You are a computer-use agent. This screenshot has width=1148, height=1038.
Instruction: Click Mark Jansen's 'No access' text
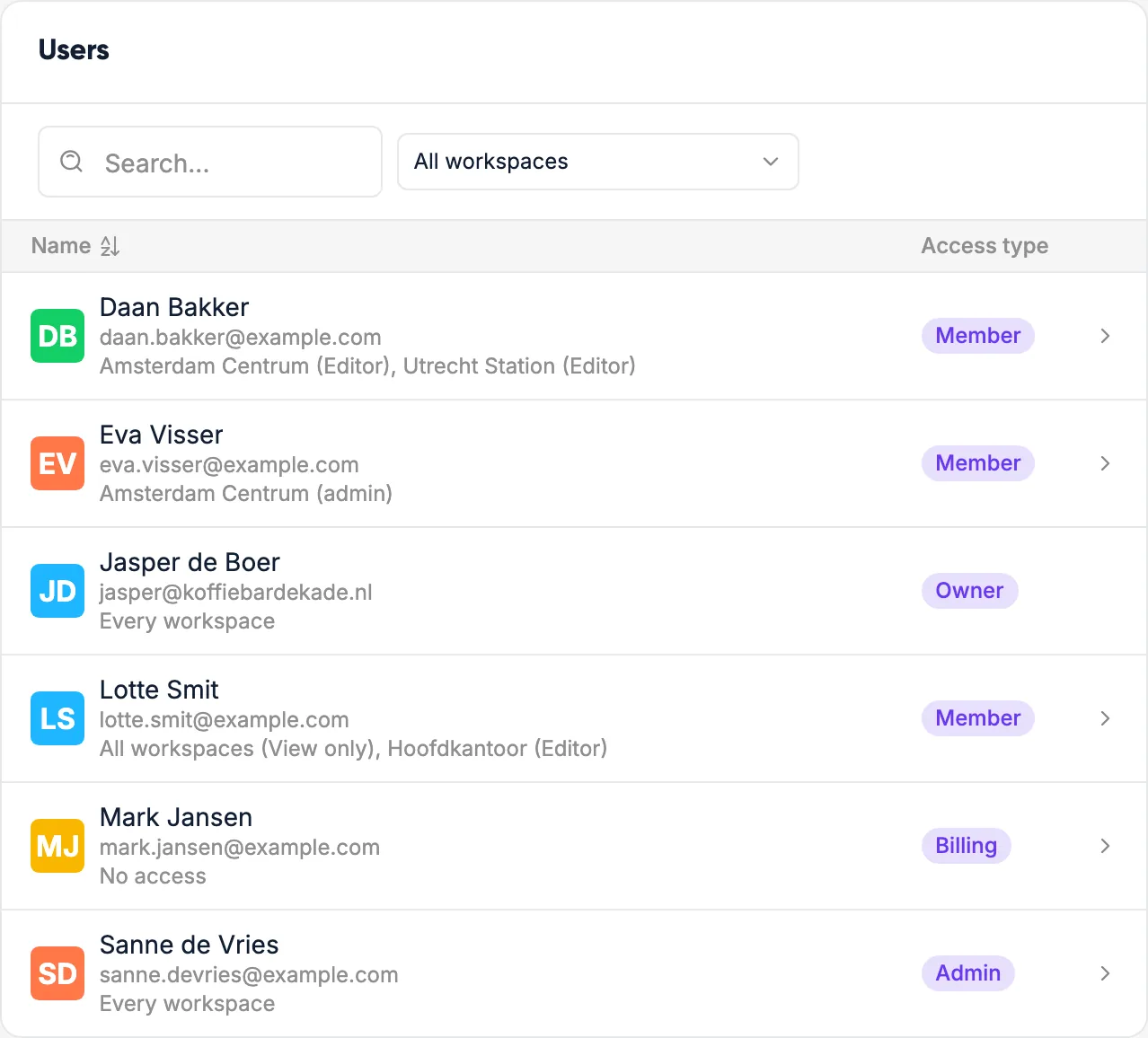click(x=153, y=876)
